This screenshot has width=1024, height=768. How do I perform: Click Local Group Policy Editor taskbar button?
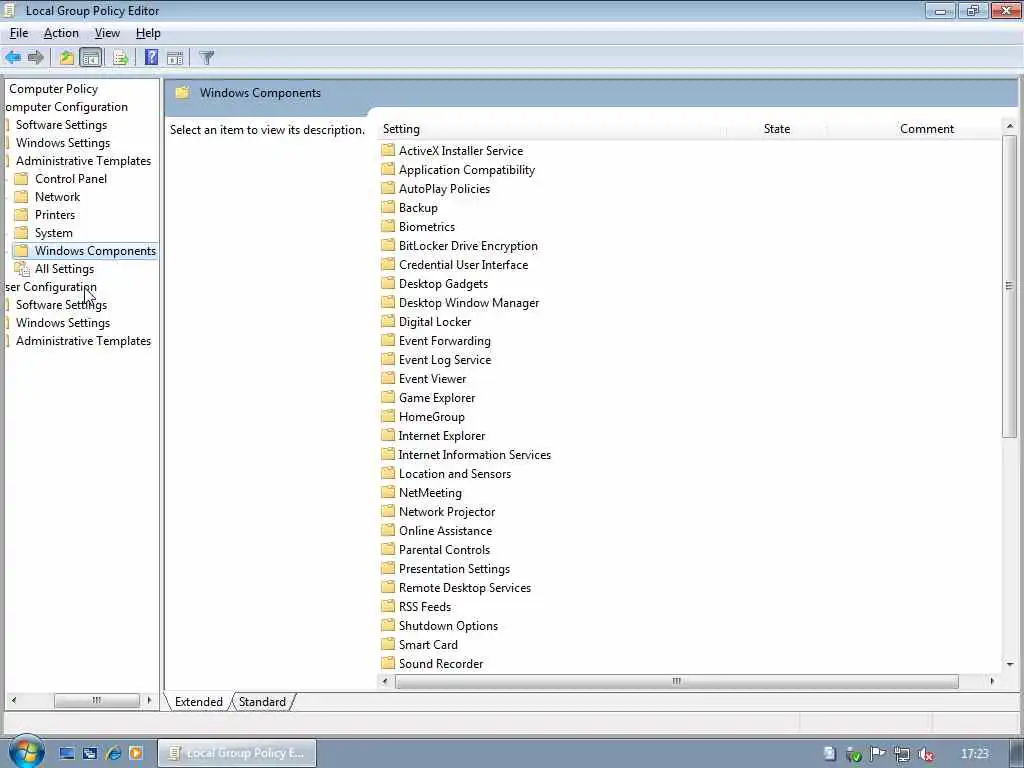click(237, 753)
